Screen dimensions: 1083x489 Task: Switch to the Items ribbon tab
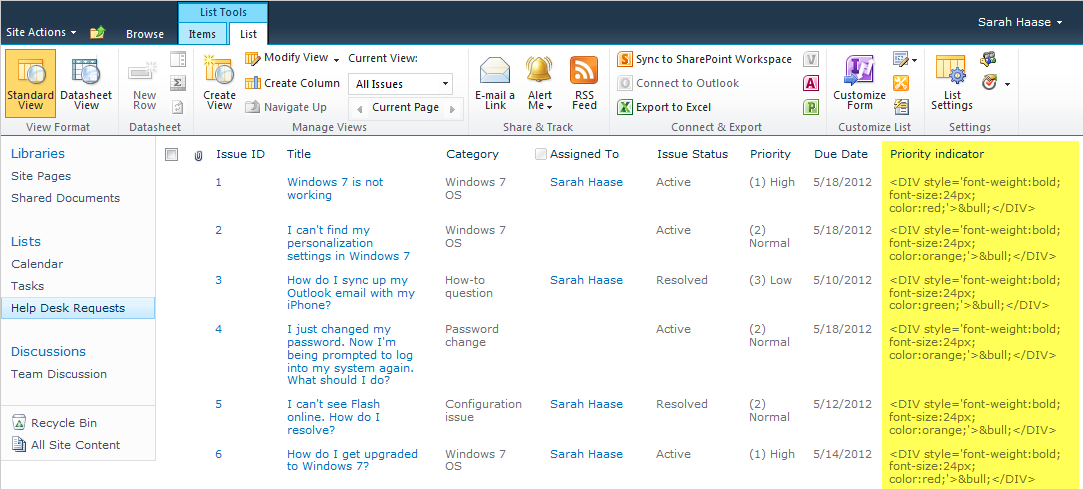(x=202, y=34)
